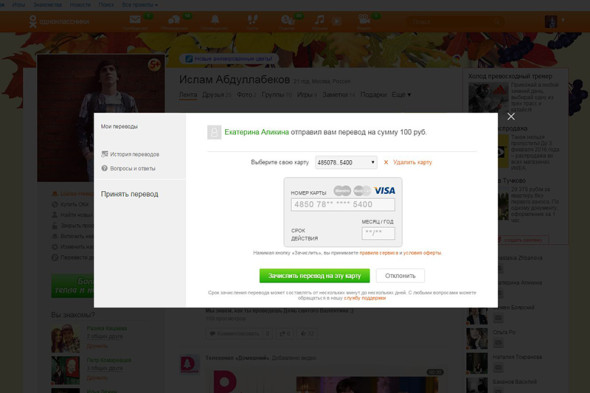Screen dimensions: 590x393
Task: Click the Ислам Абдуллабеков profile name
Action: (x=234, y=80)
